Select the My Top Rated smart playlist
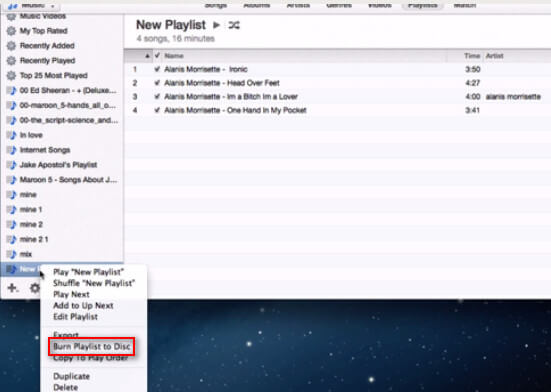 click(43, 31)
